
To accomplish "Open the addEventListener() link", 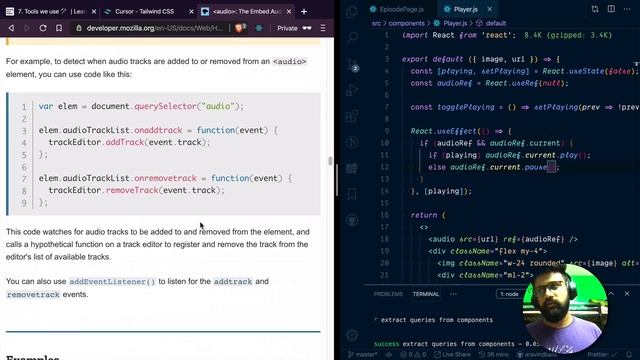I will tap(112, 282).
